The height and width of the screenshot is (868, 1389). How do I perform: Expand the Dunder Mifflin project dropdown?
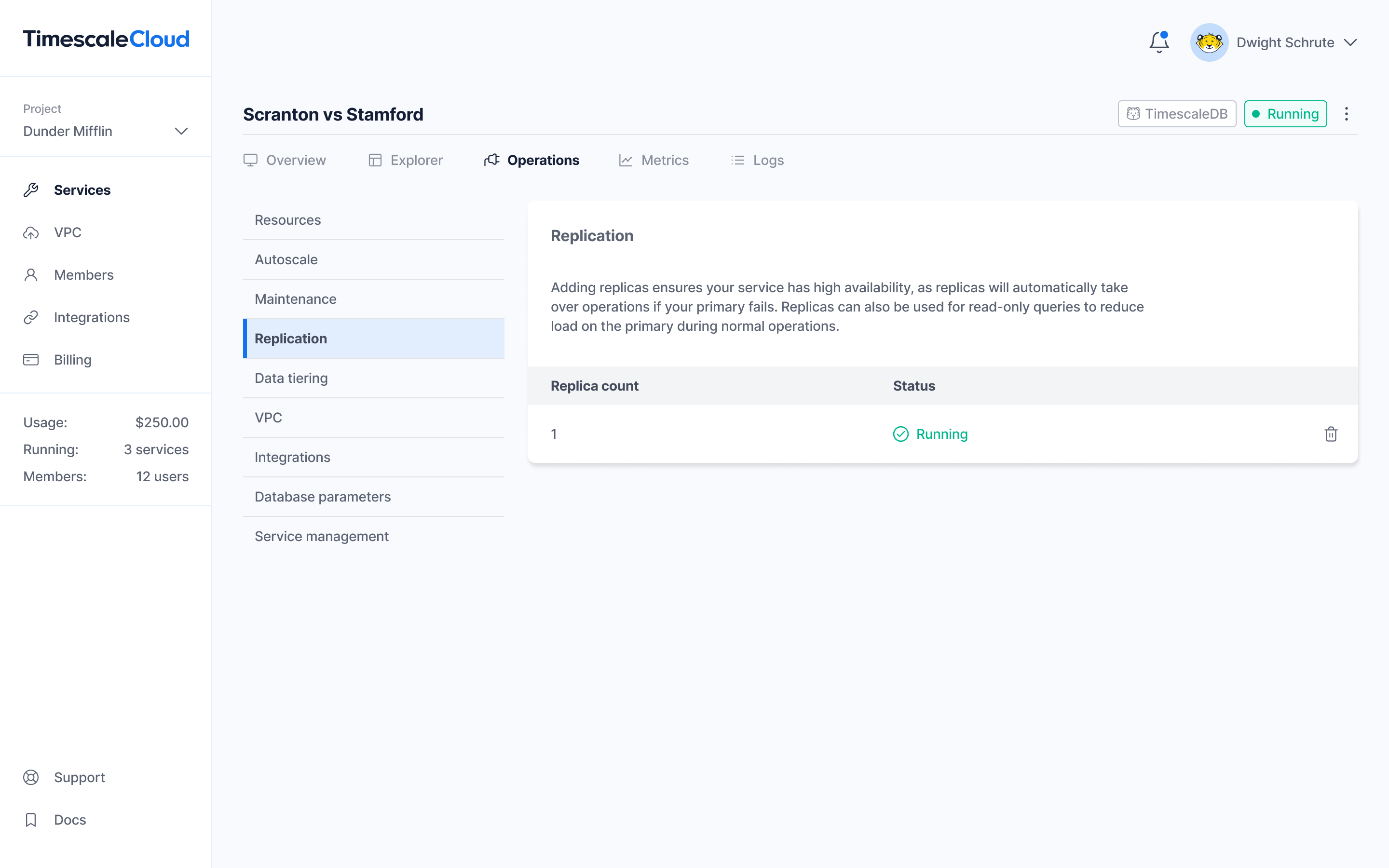pyautogui.click(x=181, y=132)
